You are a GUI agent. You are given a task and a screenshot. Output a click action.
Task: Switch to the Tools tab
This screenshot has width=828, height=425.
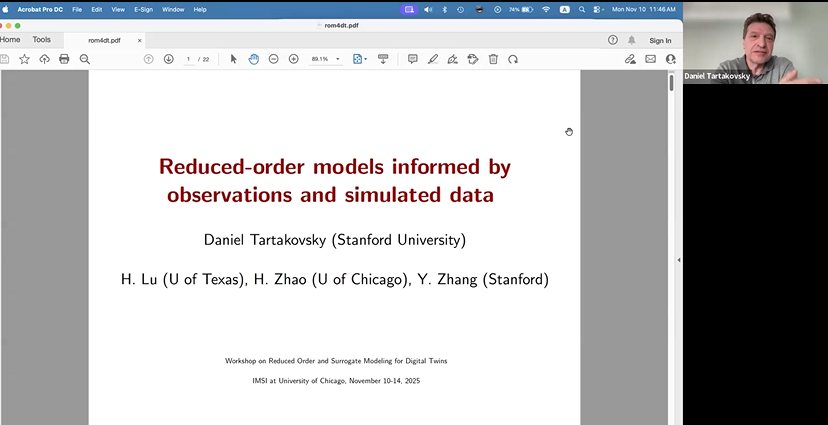tap(41, 40)
